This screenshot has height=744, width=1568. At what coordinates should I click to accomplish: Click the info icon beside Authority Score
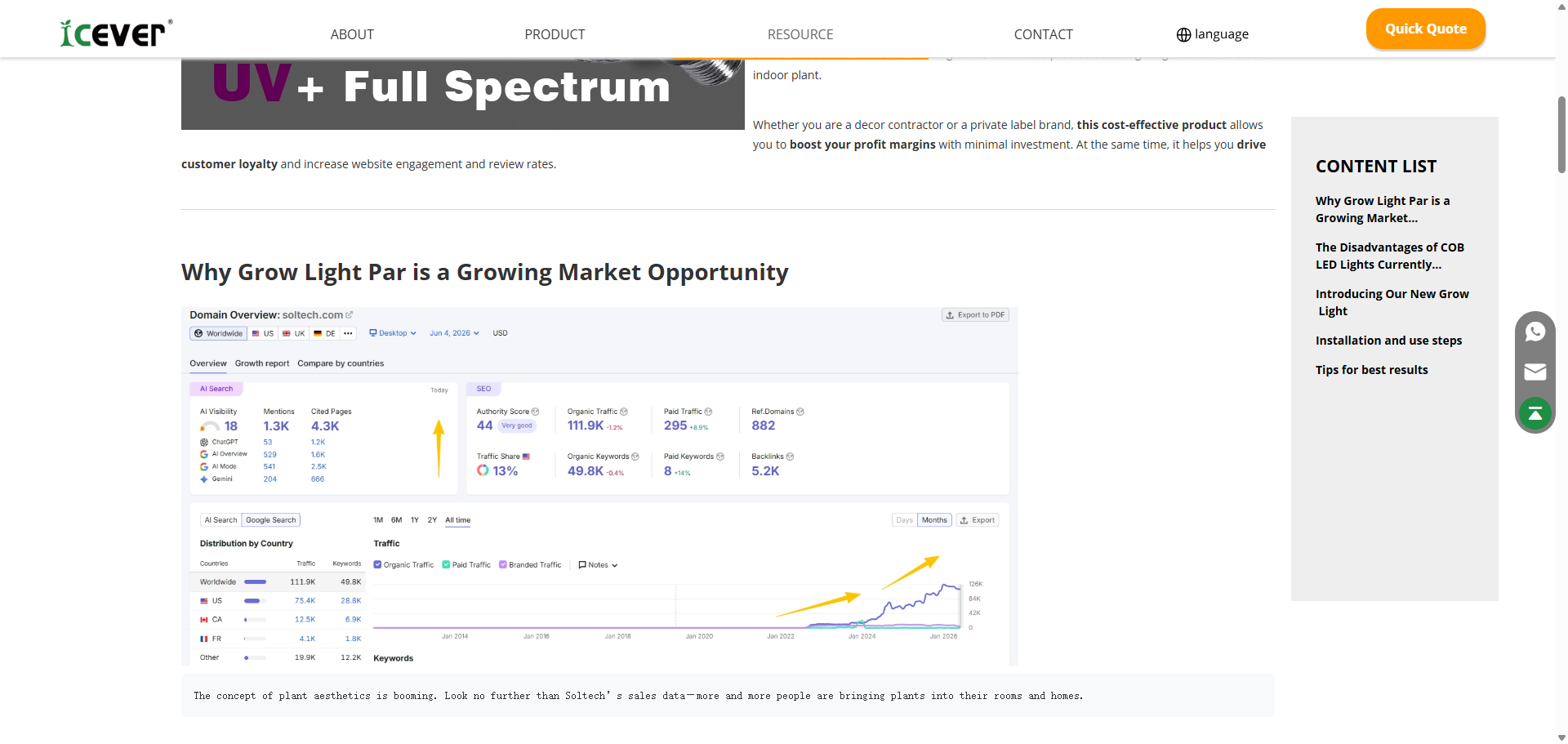pyautogui.click(x=536, y=412)
